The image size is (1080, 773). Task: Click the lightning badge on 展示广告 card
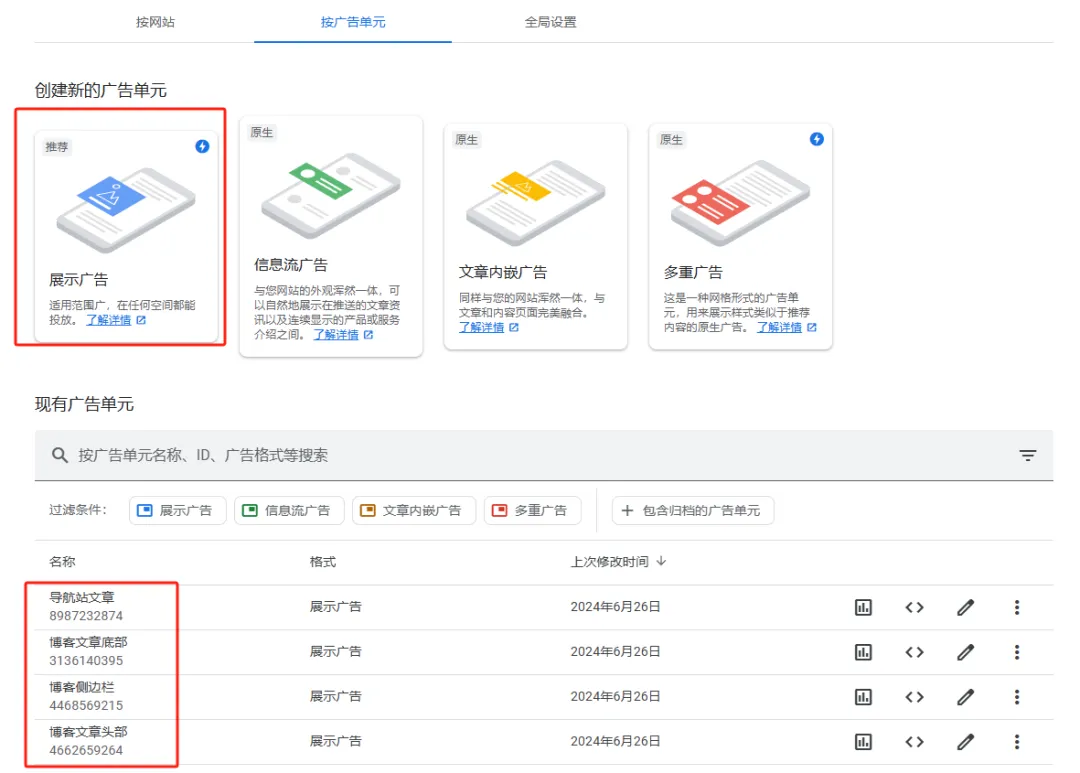coord(200,145)
